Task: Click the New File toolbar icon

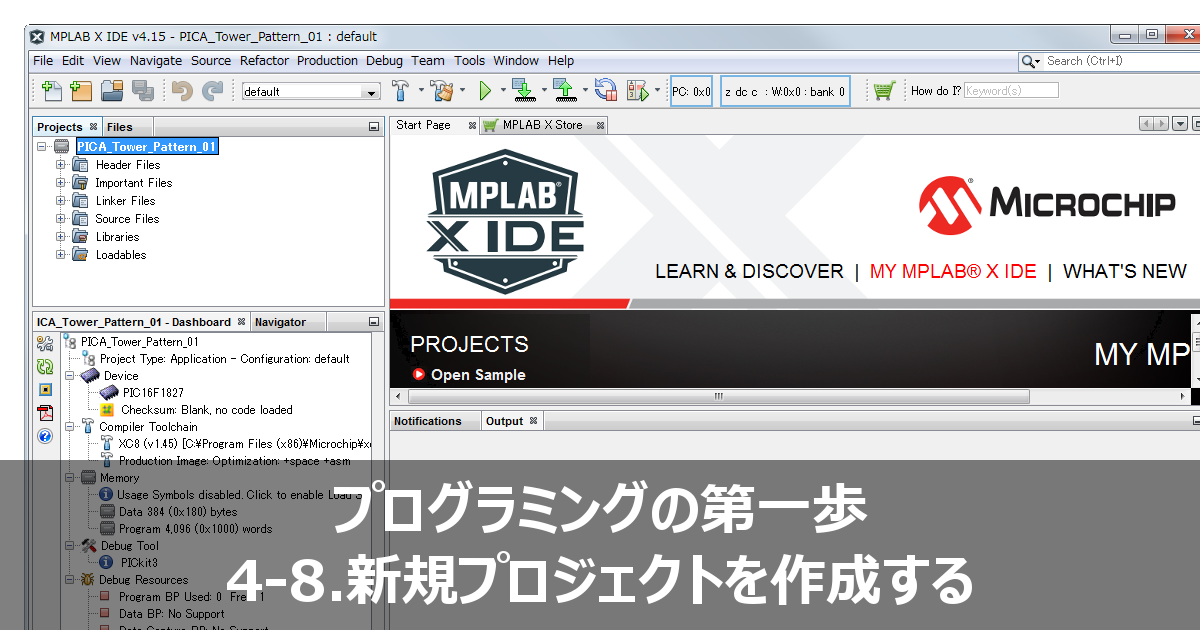Action: click(53, 91)
